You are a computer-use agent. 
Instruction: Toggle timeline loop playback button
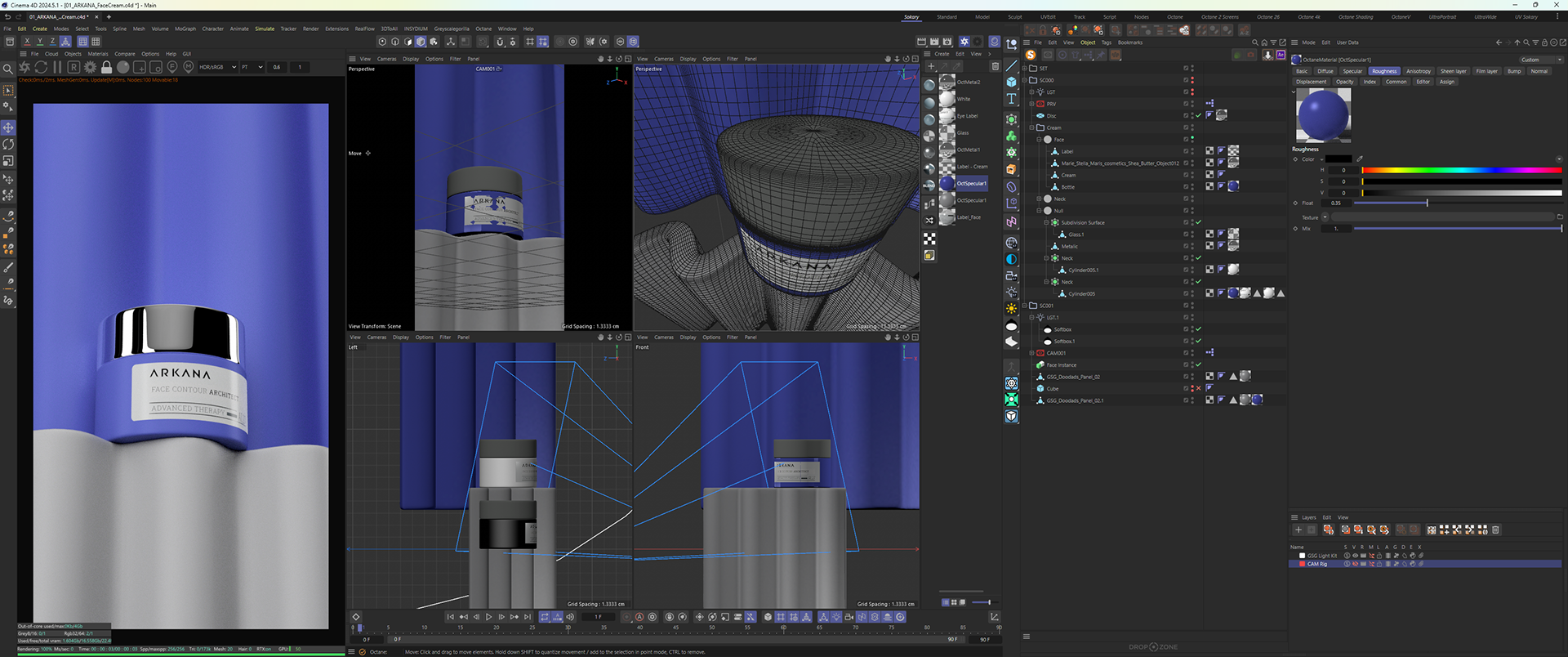(x=545, y=617)
